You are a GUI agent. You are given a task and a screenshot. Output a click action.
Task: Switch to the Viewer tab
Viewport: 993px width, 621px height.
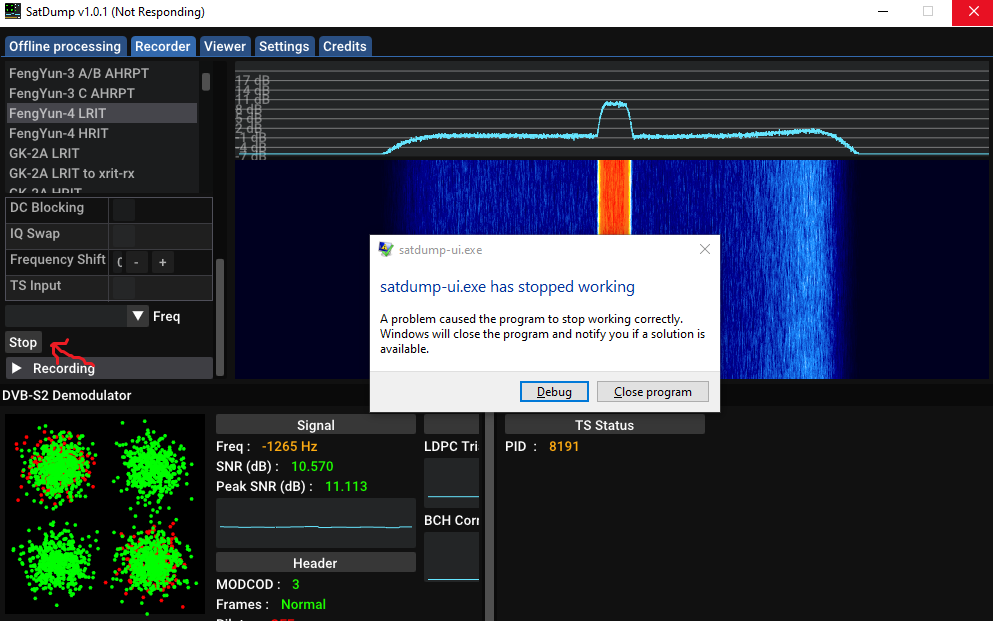coord(224,46)
